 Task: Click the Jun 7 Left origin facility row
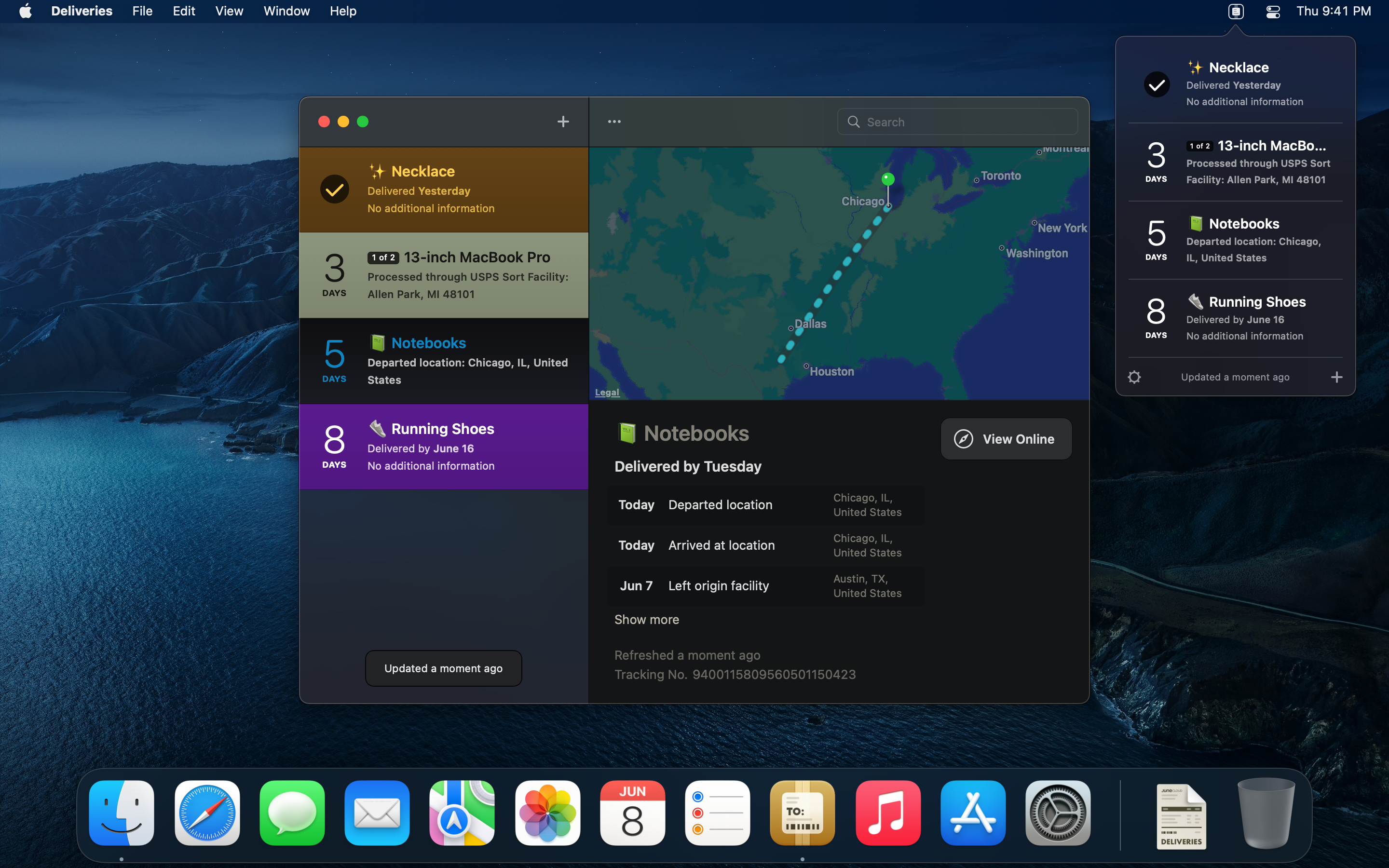(x=766, y=585)
